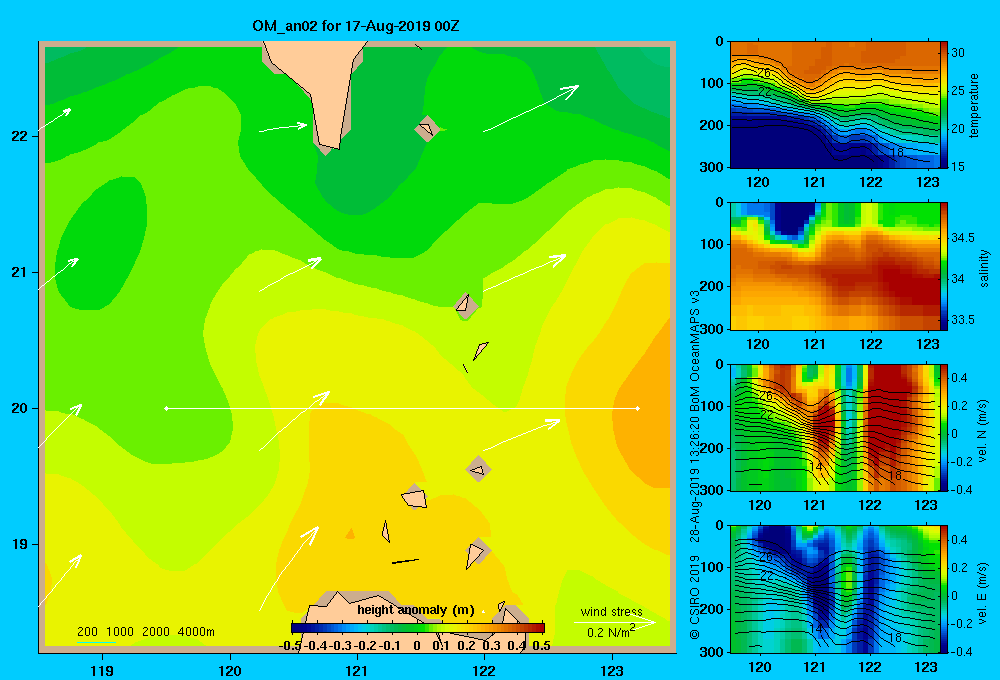1000x680 pixels.
Task: Click longitude label 119 on main map
Action: coord(102,670)
